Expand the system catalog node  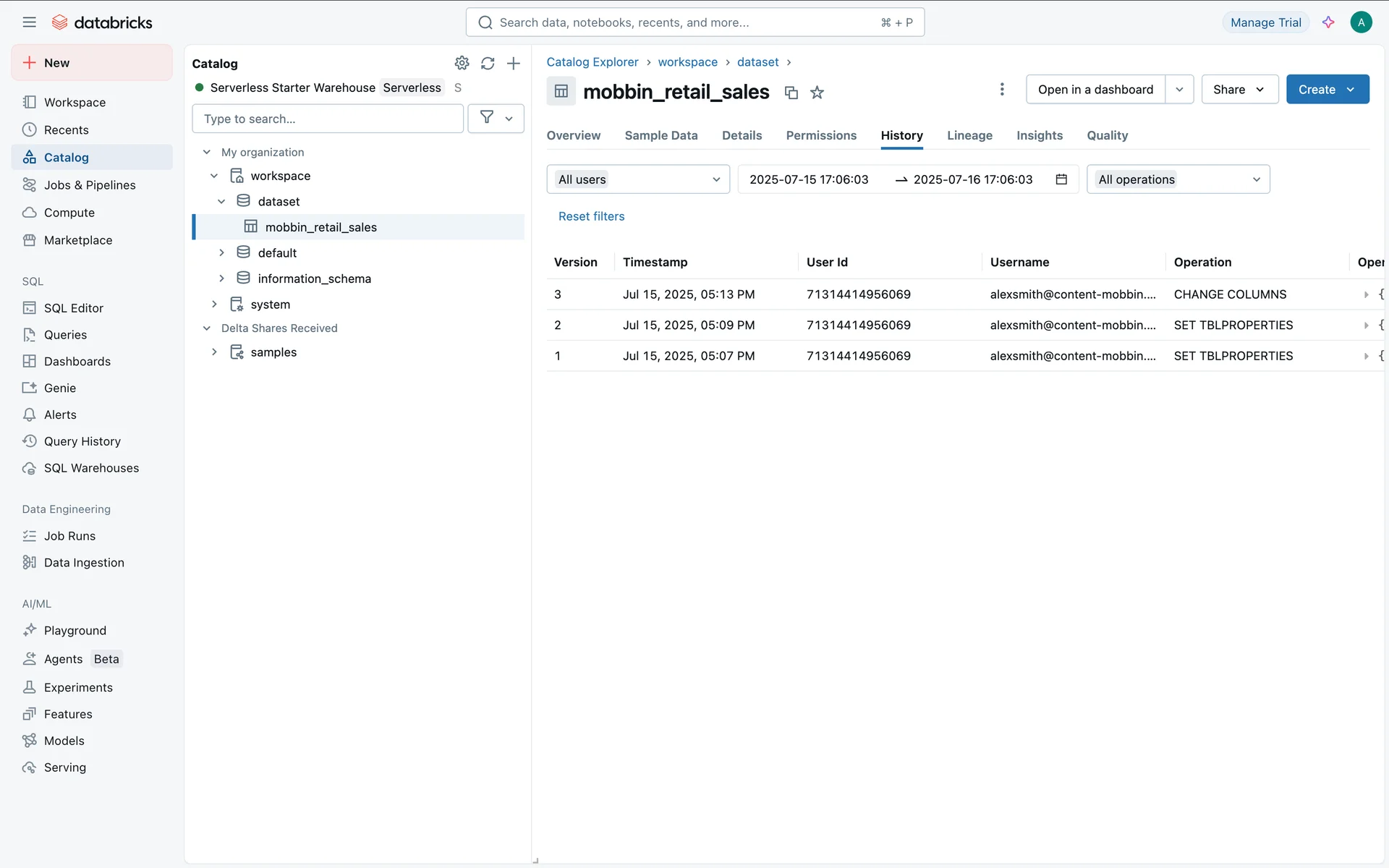(214, 305)
